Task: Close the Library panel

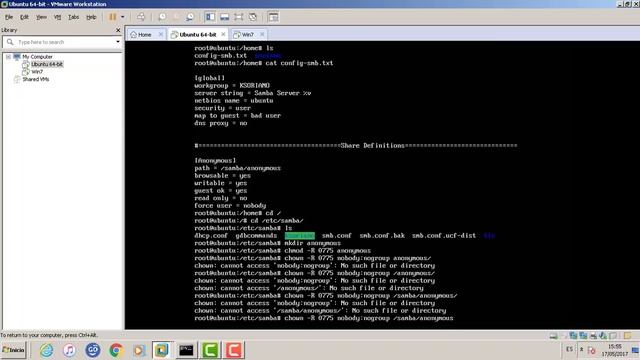Action: 118,30
